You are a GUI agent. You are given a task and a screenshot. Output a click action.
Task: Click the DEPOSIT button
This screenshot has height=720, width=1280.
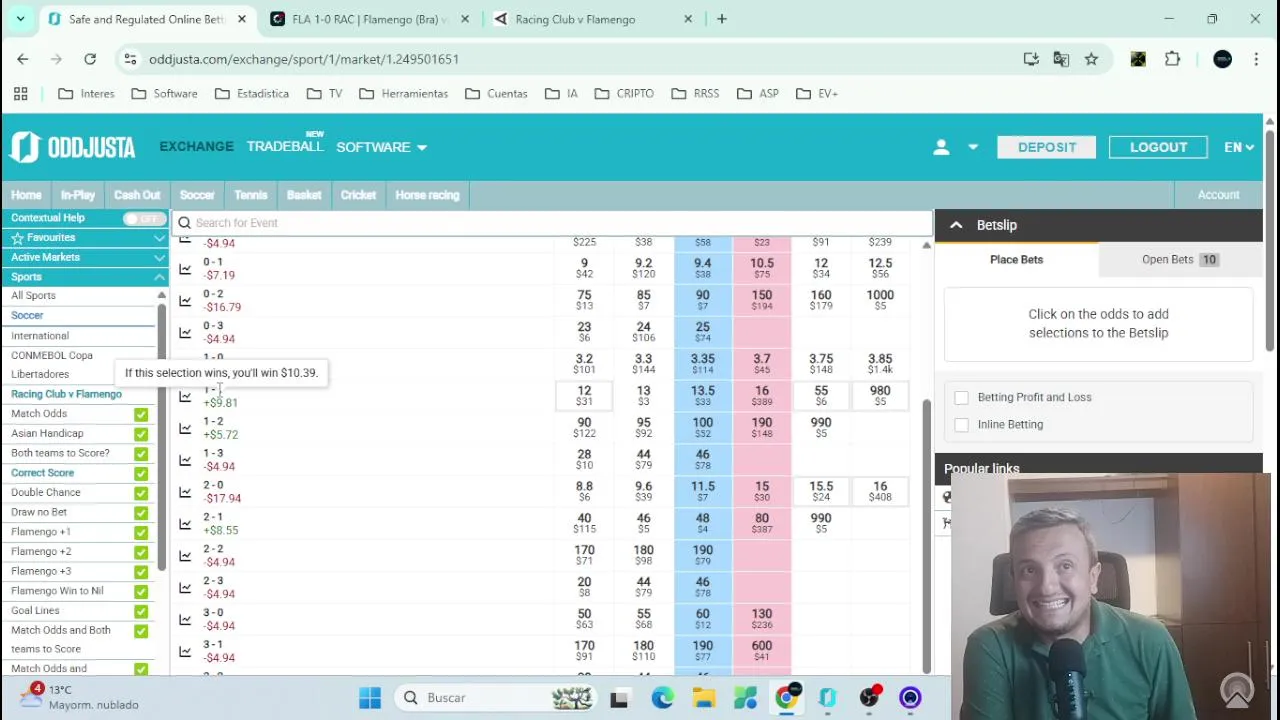click(x=1047, y=147)
